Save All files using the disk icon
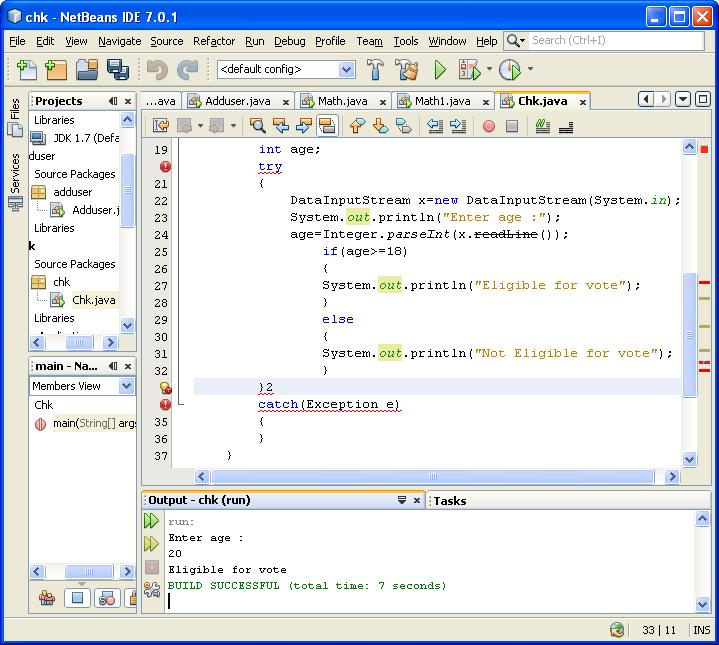The height and width of the screenshot is (645, 719). (118, 70)
